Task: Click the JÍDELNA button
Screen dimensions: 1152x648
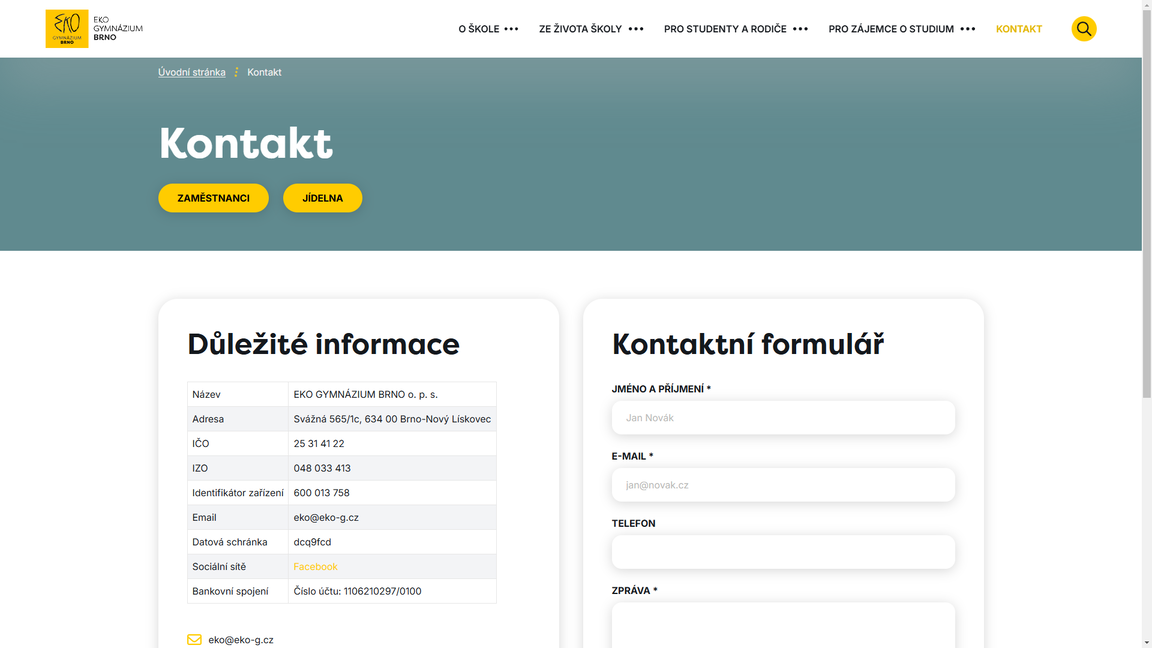Action: click(322, 197)
